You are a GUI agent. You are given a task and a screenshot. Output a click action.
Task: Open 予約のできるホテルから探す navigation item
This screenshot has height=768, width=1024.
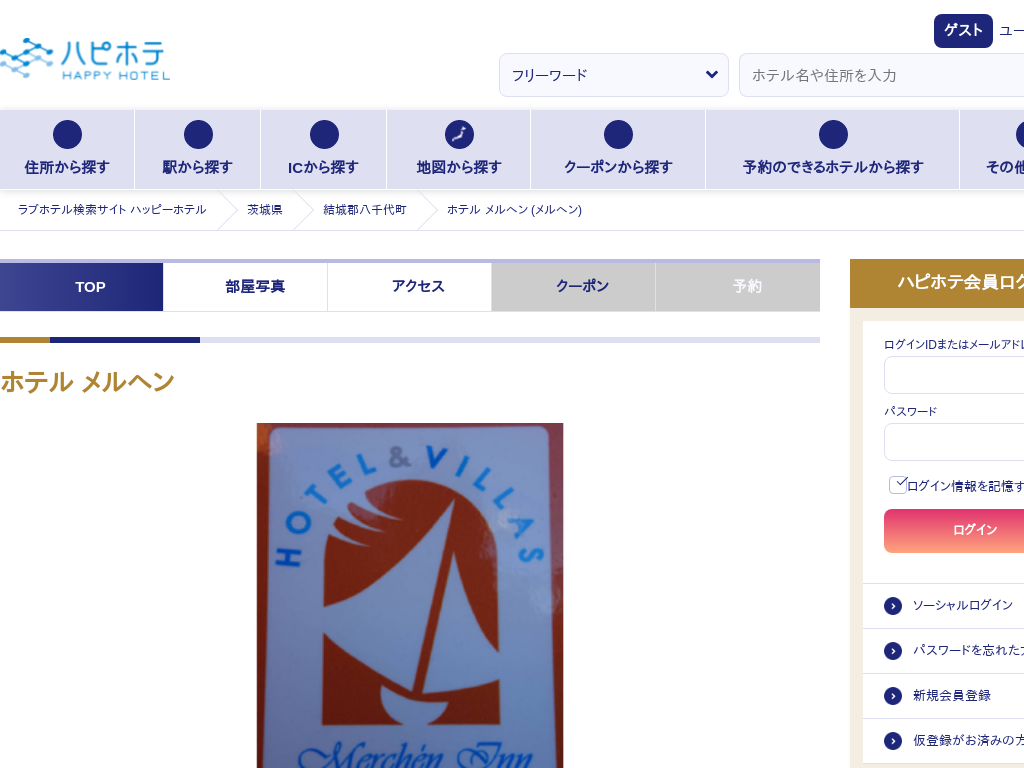pos(833,150)
